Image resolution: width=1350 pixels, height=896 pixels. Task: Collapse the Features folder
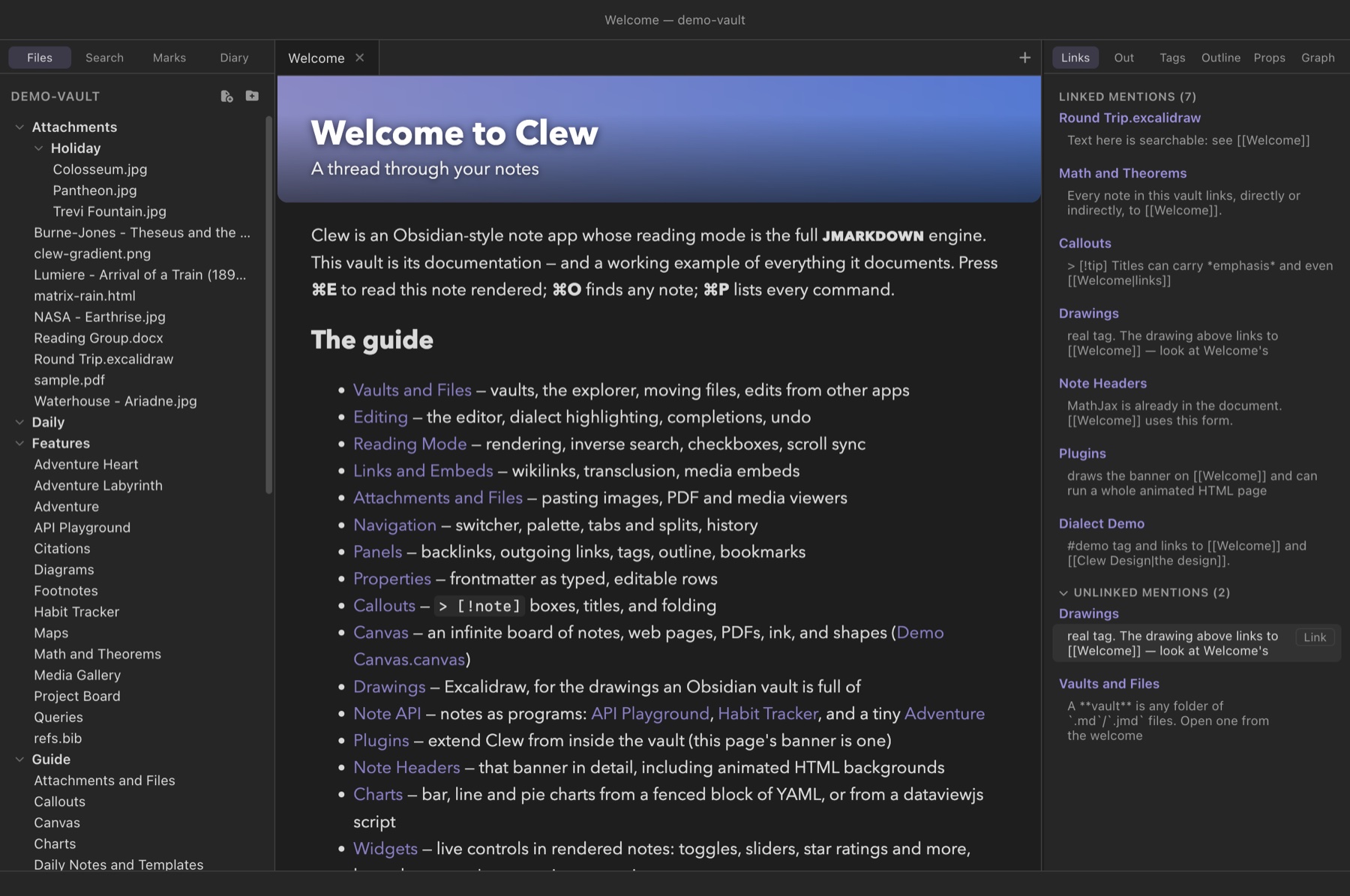click(x=19, y=443)
